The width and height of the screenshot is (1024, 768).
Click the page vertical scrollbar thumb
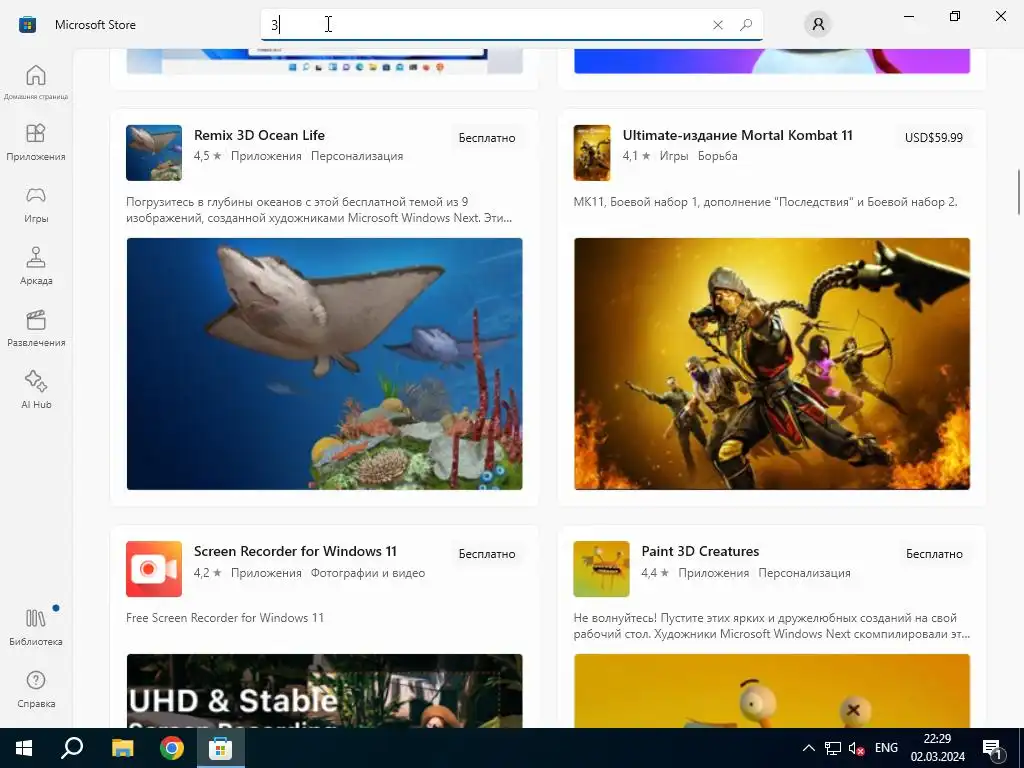pyautogui.click(x=1019, y=191)
